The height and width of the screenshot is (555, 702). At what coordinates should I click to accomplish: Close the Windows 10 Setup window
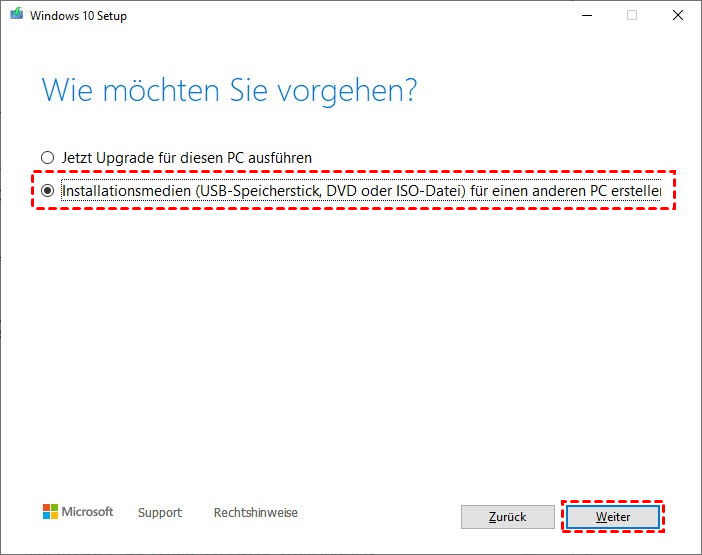pos(678,15)
